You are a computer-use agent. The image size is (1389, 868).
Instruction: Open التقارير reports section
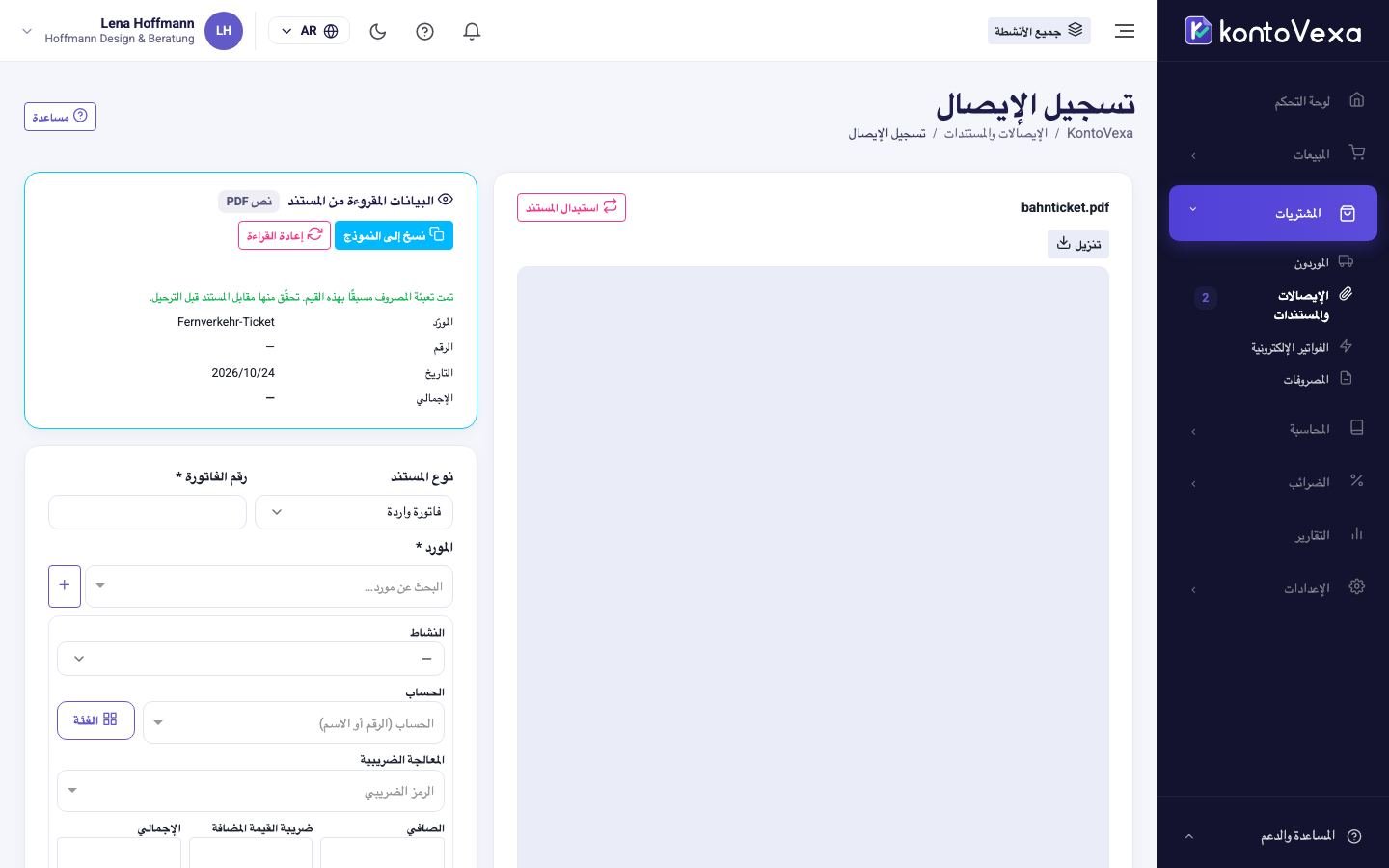pos(1273,535)
